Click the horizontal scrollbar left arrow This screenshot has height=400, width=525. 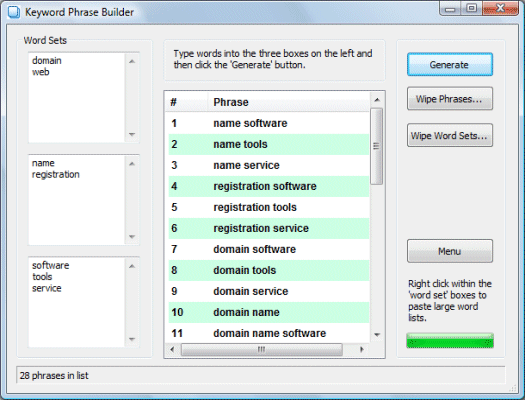(x=172, y=349)
